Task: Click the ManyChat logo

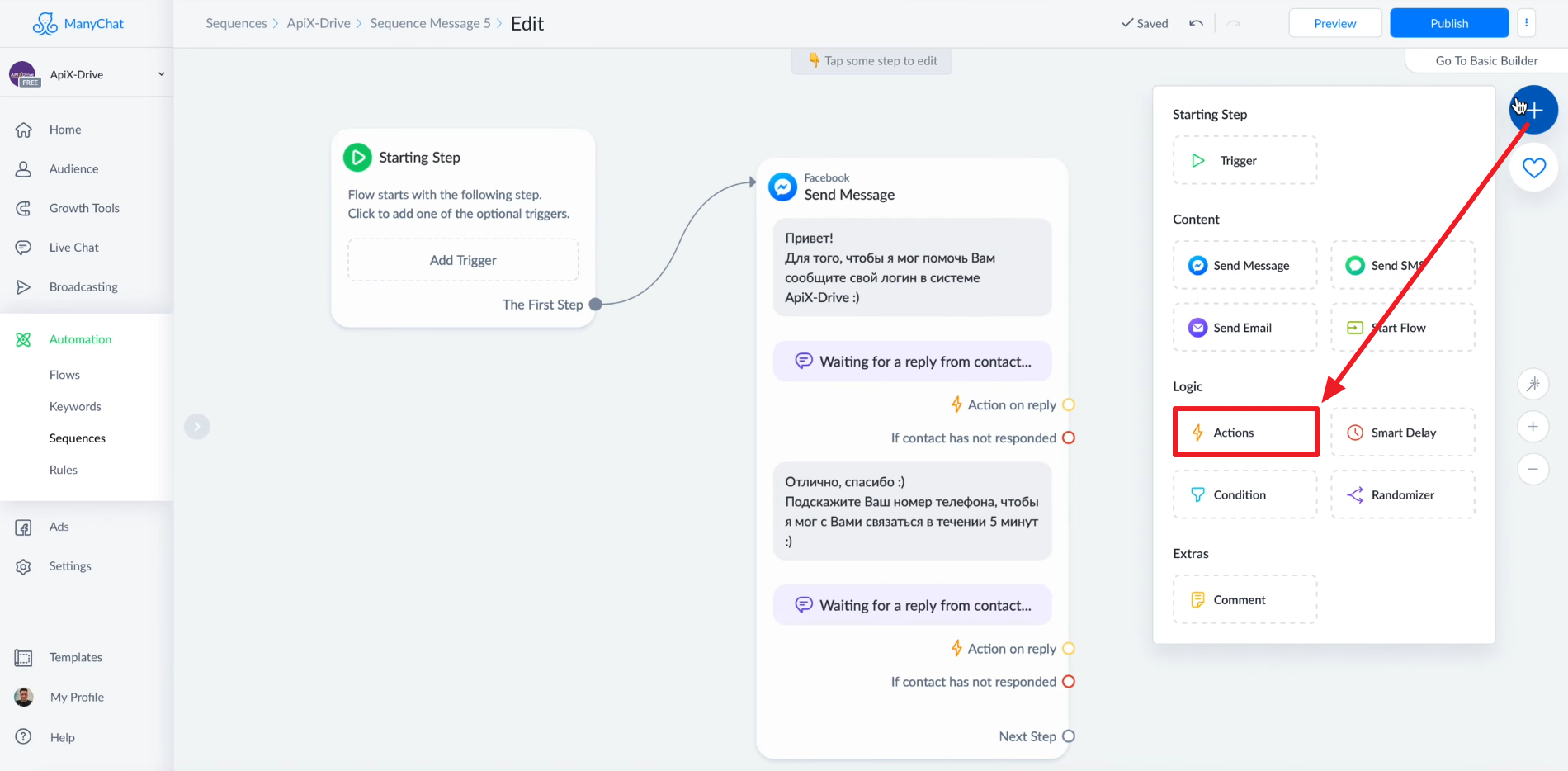Action: 78,23
